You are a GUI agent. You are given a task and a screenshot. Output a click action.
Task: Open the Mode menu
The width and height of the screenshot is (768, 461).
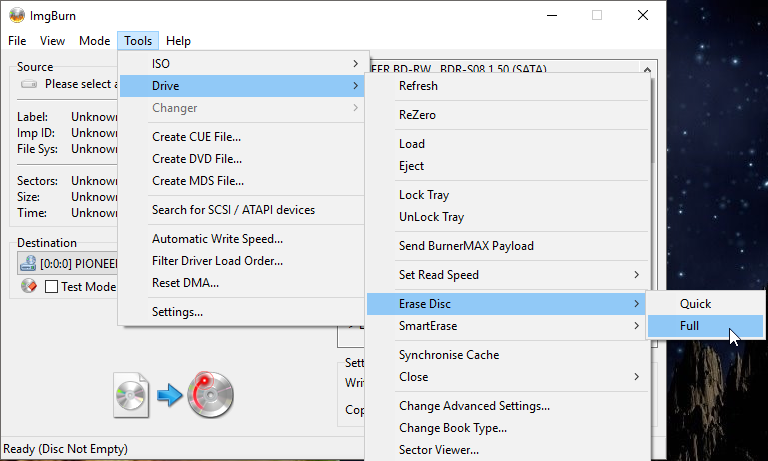pos(95,41)
